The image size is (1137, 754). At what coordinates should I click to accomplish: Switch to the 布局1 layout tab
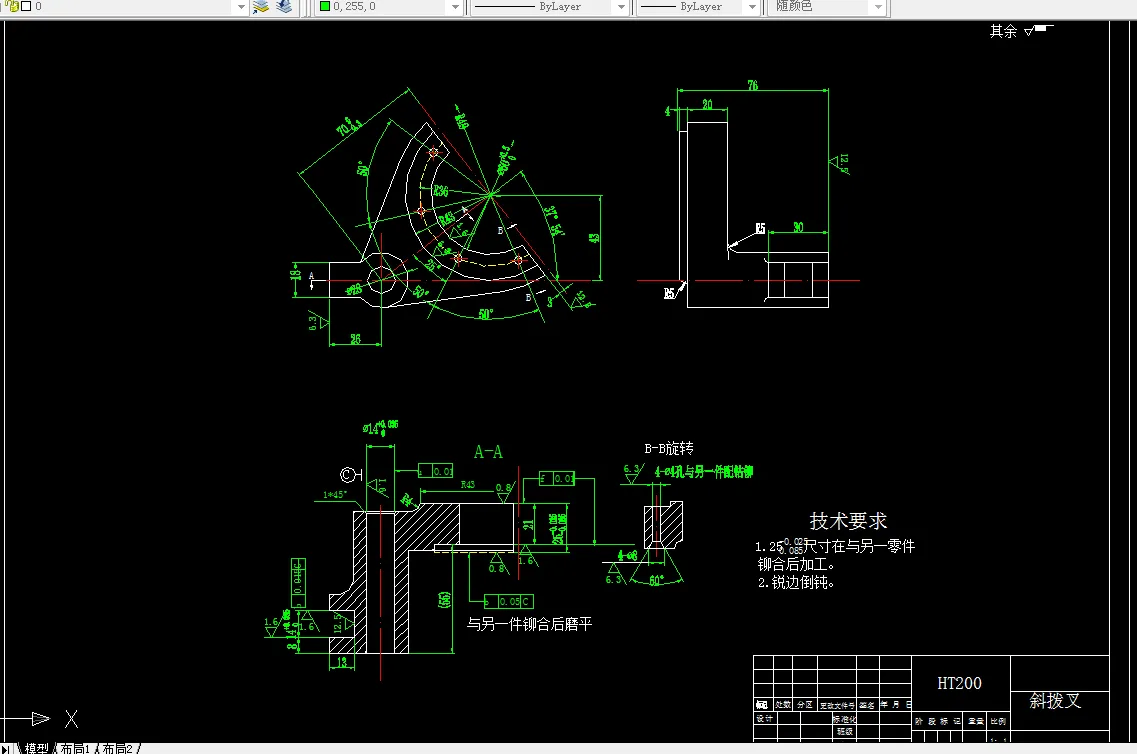(75, 747)
